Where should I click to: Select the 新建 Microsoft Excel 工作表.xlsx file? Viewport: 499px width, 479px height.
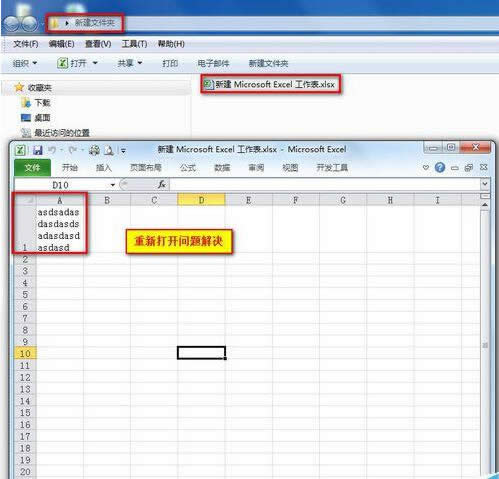[x=270, y=85]
